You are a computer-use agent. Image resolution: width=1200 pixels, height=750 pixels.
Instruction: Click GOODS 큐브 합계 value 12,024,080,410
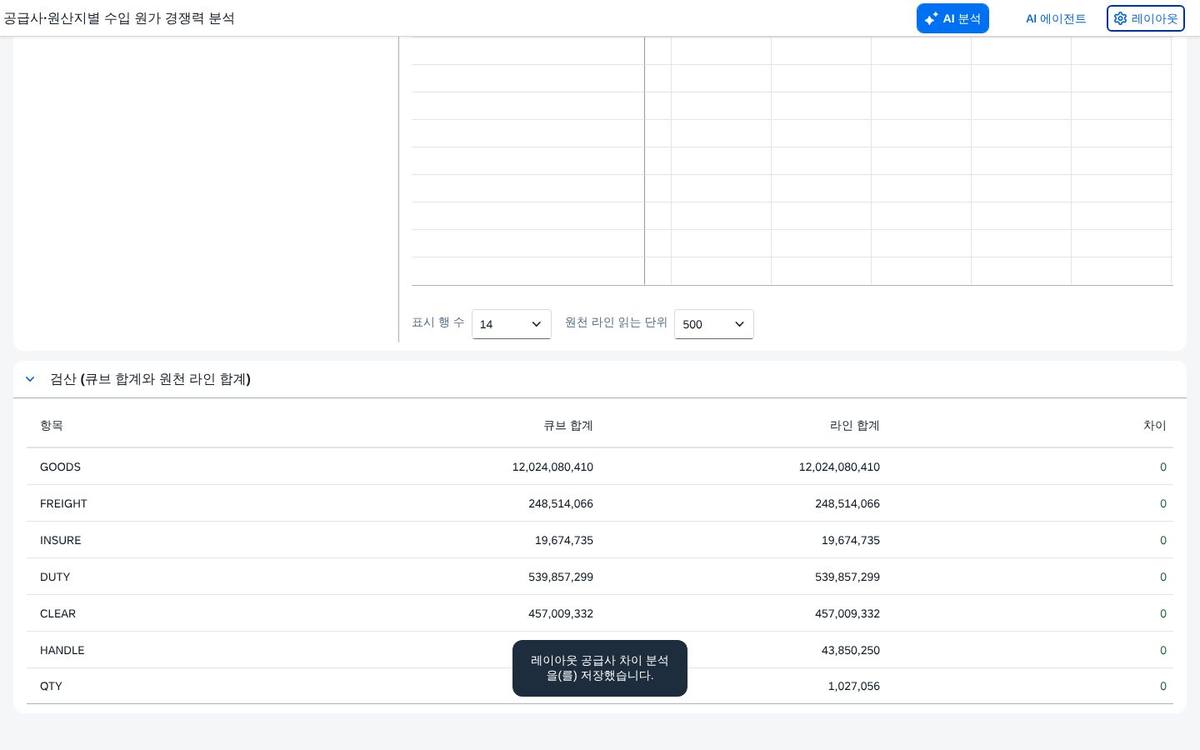coord(552,467)
